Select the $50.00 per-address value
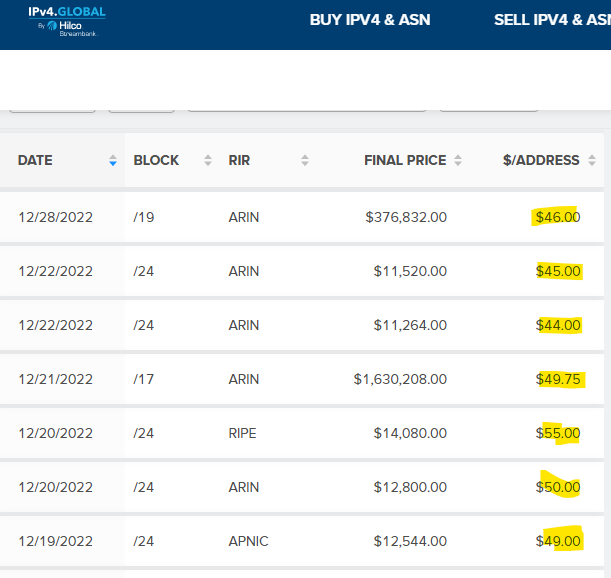611x578 pixels. (x=558, y=487)
